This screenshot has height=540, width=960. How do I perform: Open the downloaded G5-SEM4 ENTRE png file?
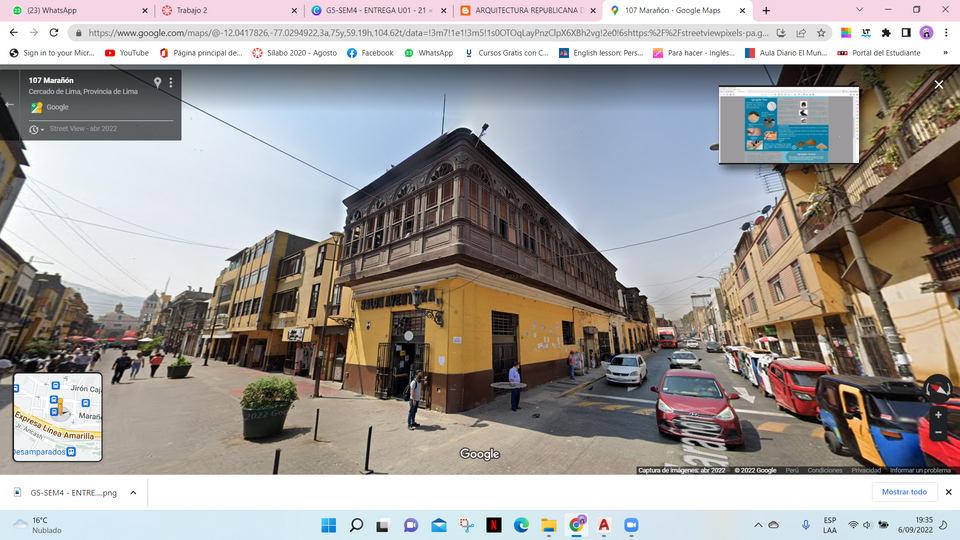(66, 492)
